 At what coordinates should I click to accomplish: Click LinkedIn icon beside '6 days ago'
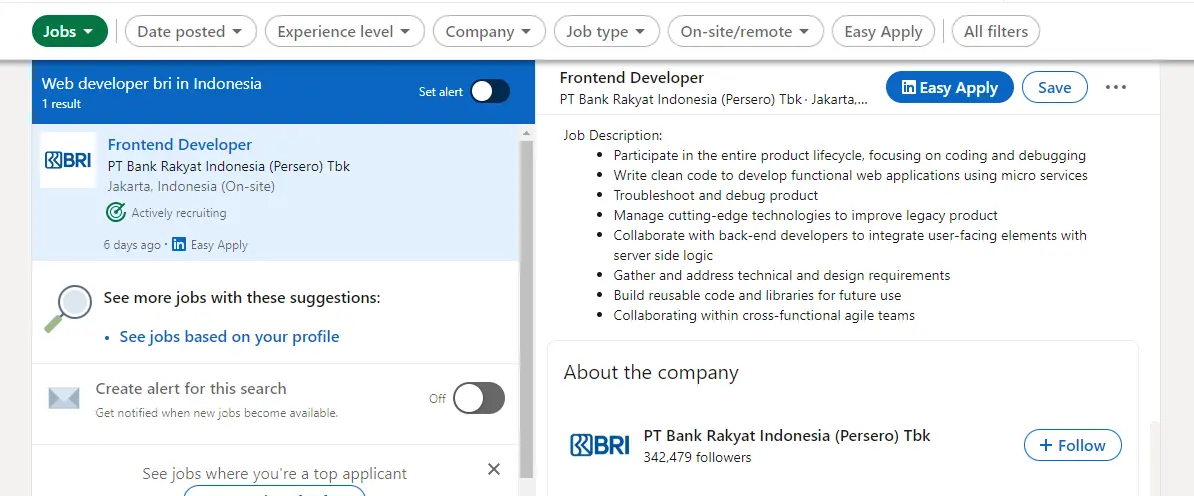pyautogui.click(x=179, y=245)
